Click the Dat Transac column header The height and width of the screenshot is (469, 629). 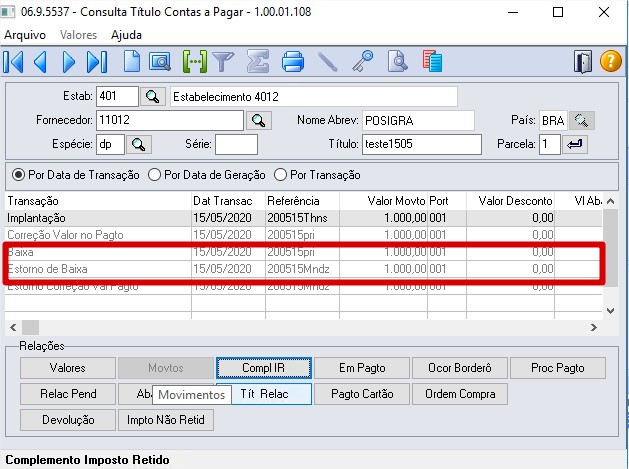coord(228,201)
